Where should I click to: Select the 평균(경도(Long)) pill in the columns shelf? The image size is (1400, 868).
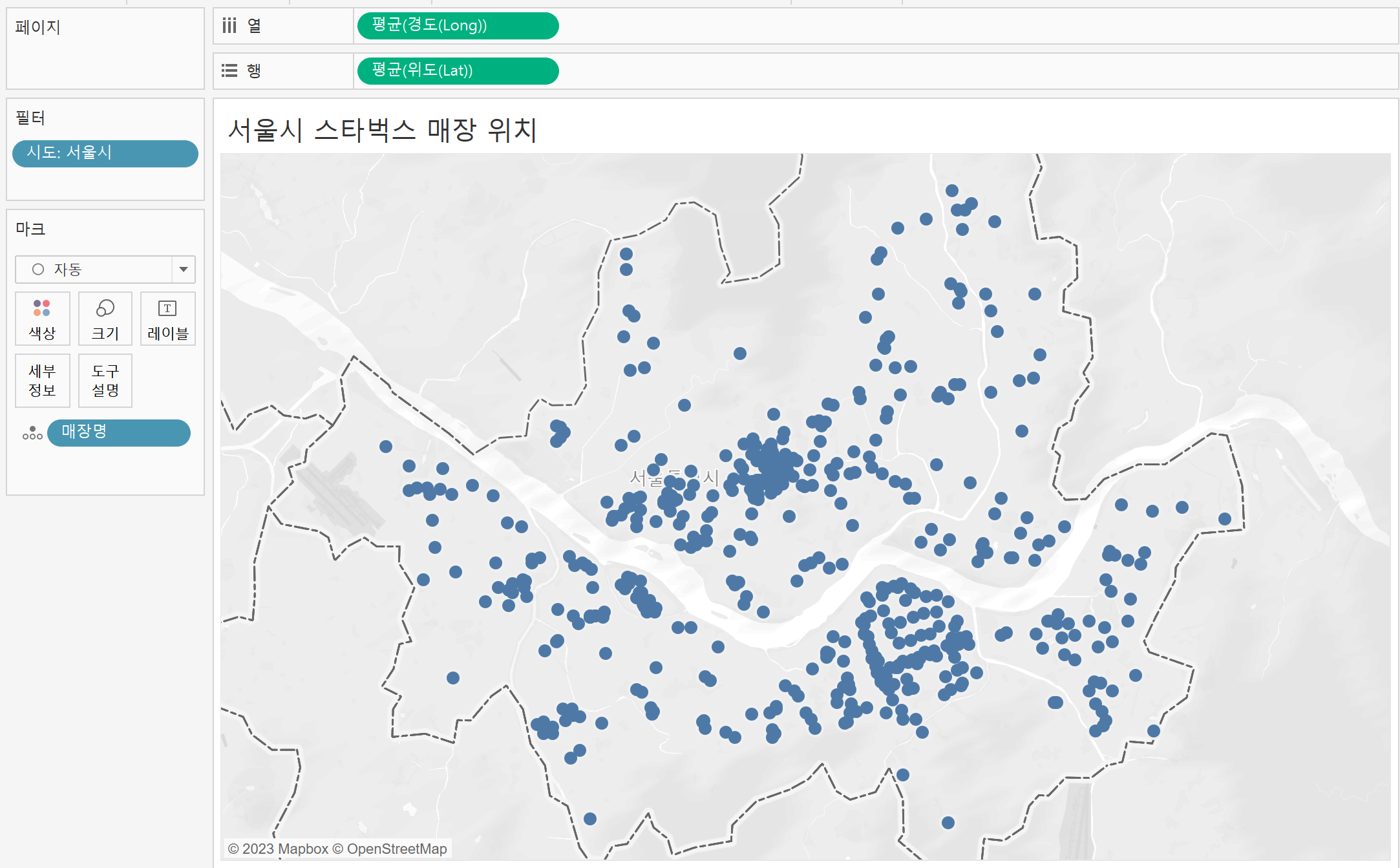(x=458, y=26)
